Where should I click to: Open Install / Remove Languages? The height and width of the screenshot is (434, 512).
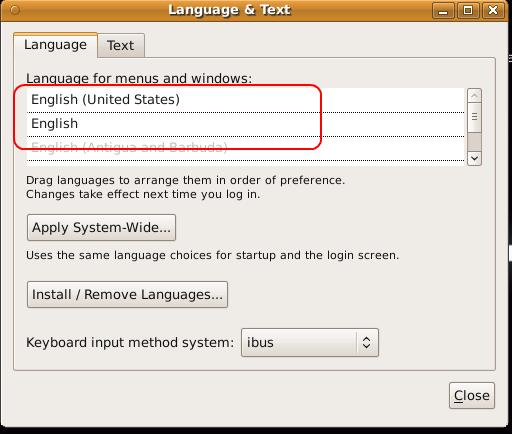[x=127, y=294]
